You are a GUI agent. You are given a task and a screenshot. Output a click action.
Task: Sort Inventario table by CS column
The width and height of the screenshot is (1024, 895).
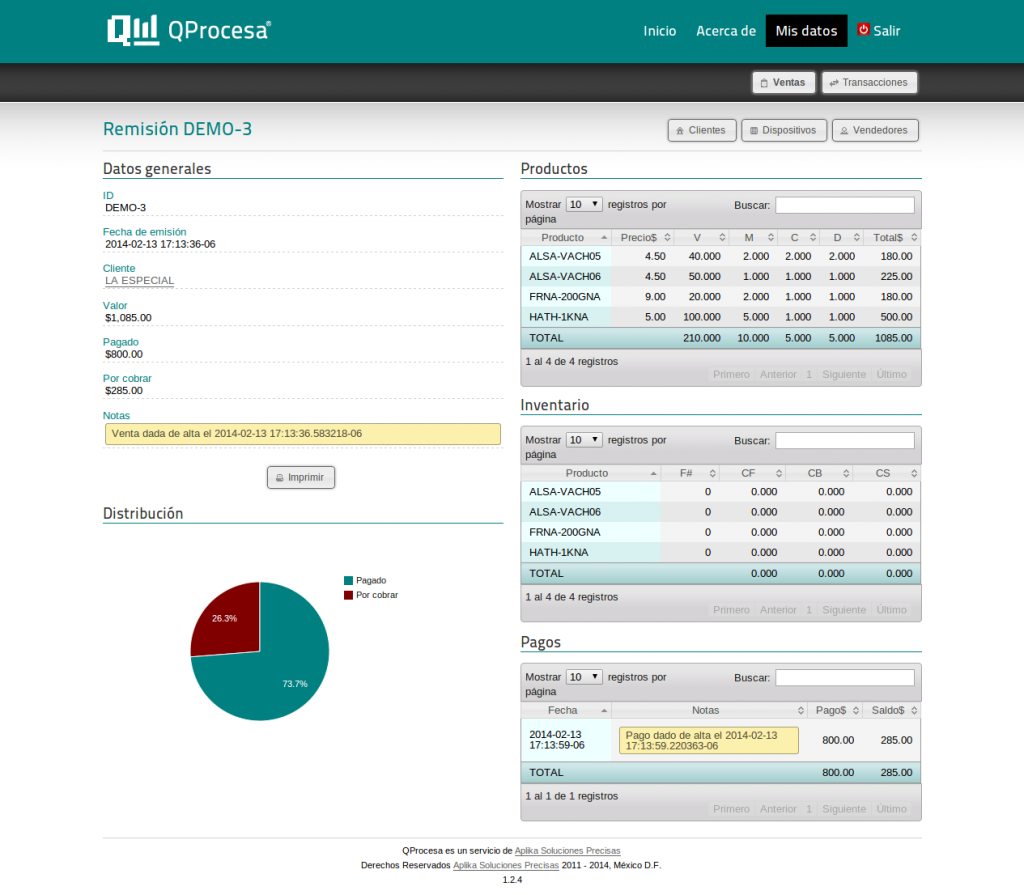point(887,474)
